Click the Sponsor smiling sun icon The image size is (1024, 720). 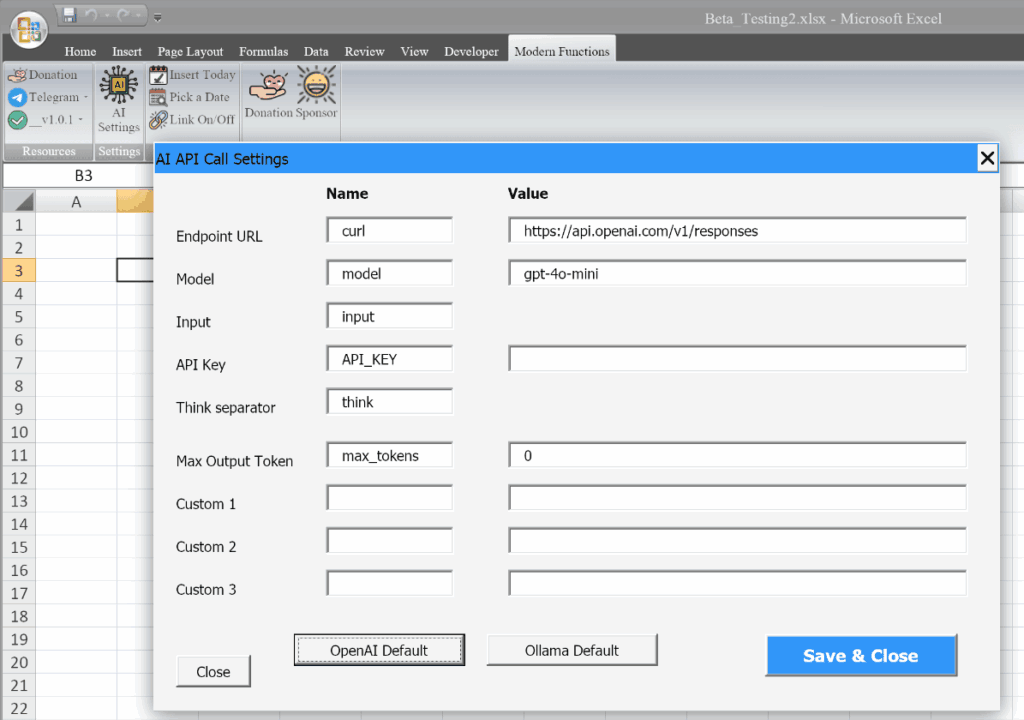317,84
